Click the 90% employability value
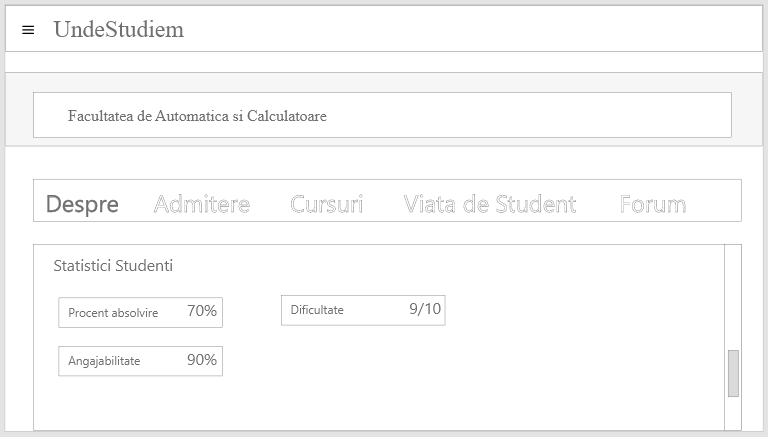This screenshot has width=768, height=437. click(202, 360)
